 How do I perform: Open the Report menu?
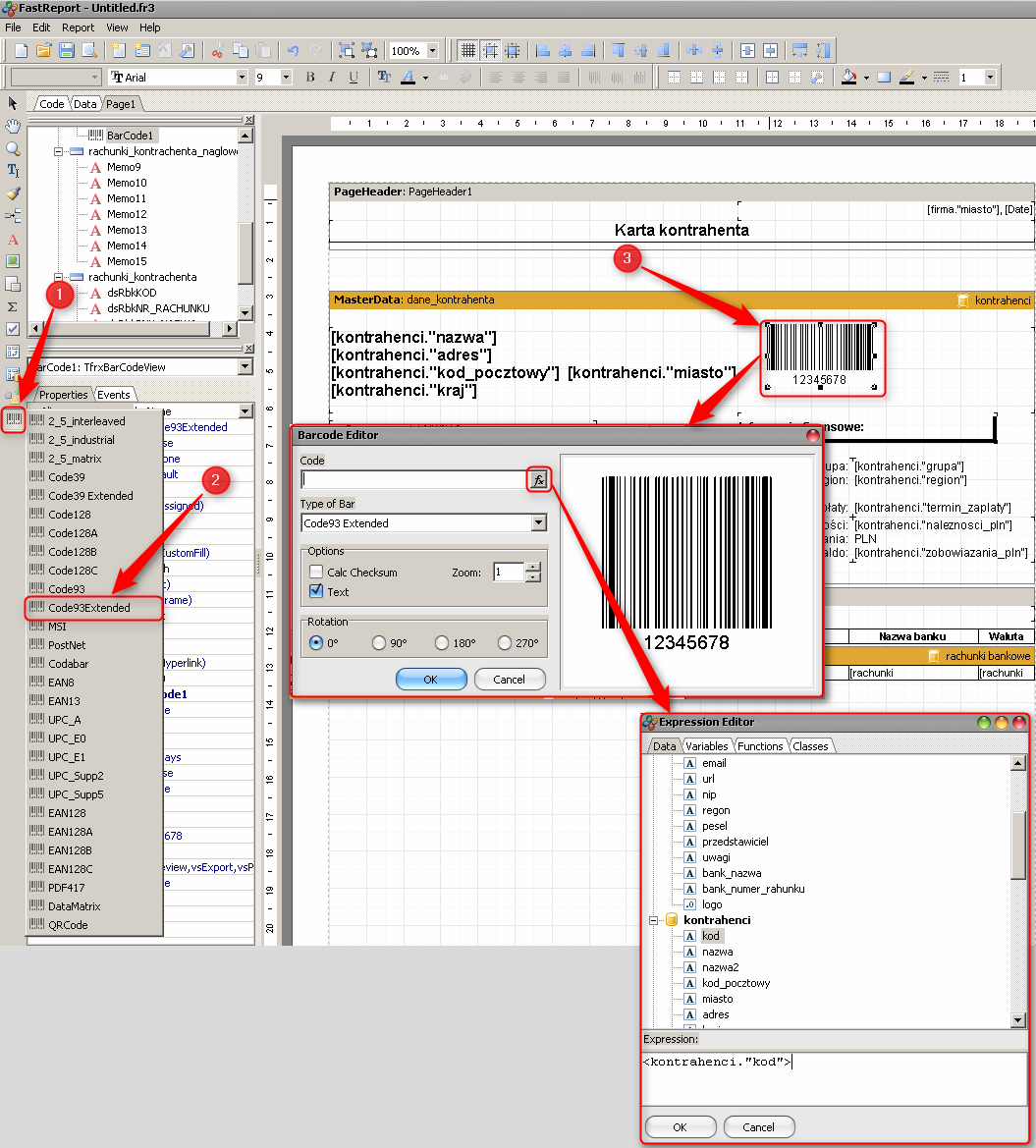pos(78,27)
